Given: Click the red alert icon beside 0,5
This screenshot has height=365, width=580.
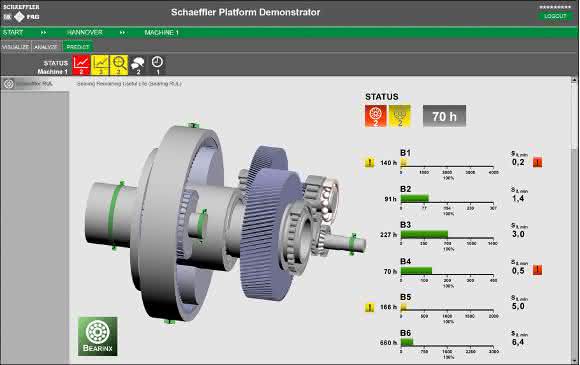Looking at the screenshot, I should pyautogui.click(x=537, y=270).
